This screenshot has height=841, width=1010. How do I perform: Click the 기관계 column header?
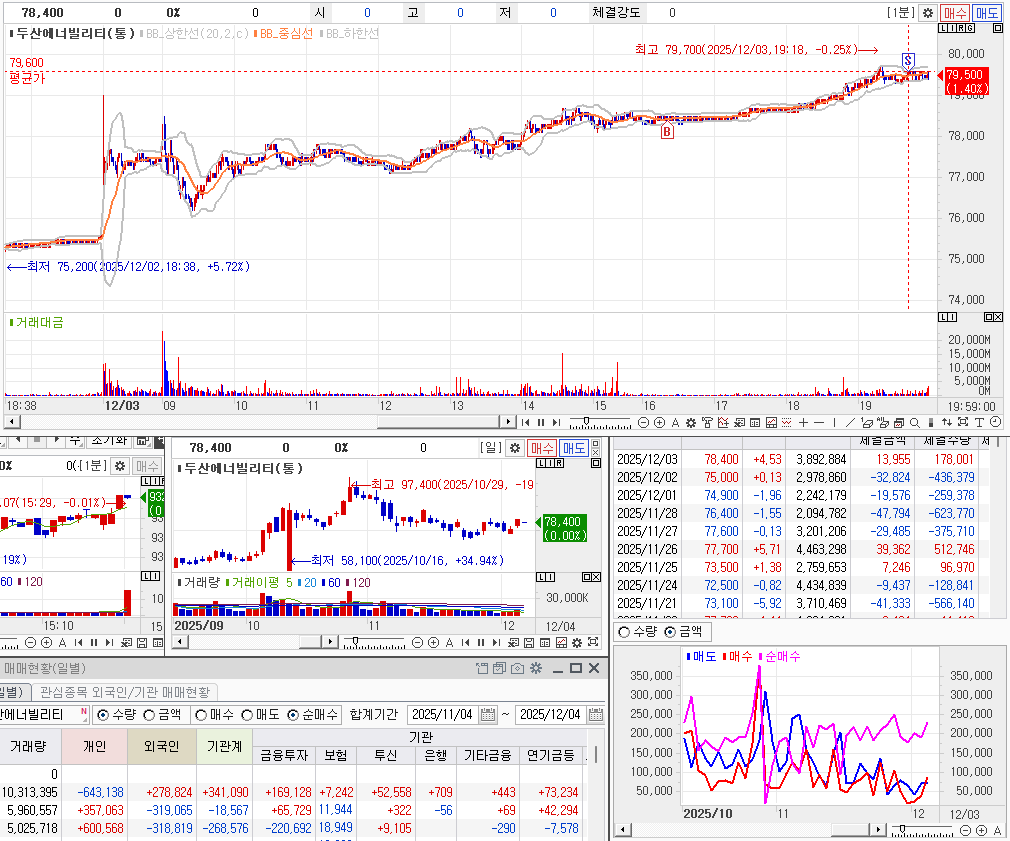[224, 746]
